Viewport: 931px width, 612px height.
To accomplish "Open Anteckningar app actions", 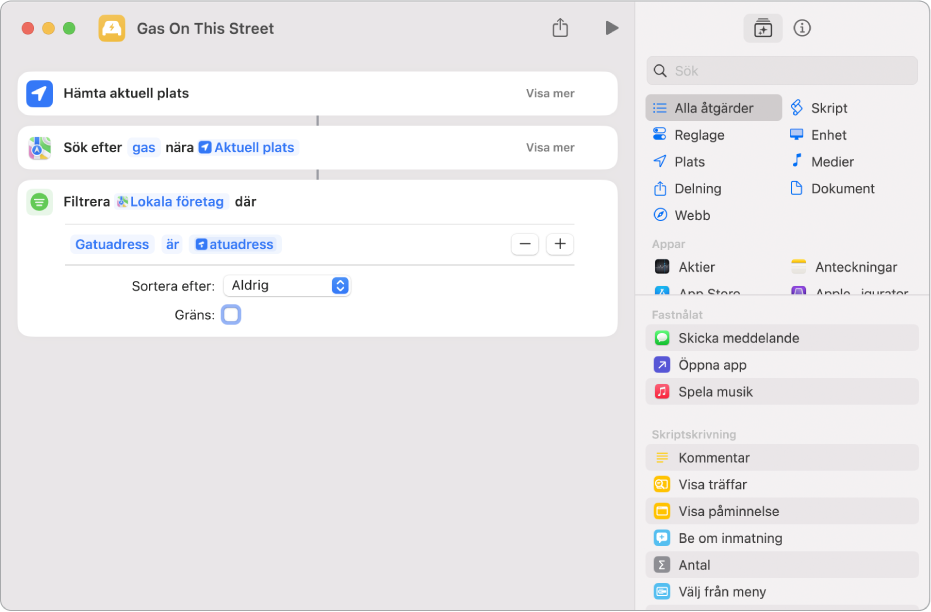I will (844, 267).
